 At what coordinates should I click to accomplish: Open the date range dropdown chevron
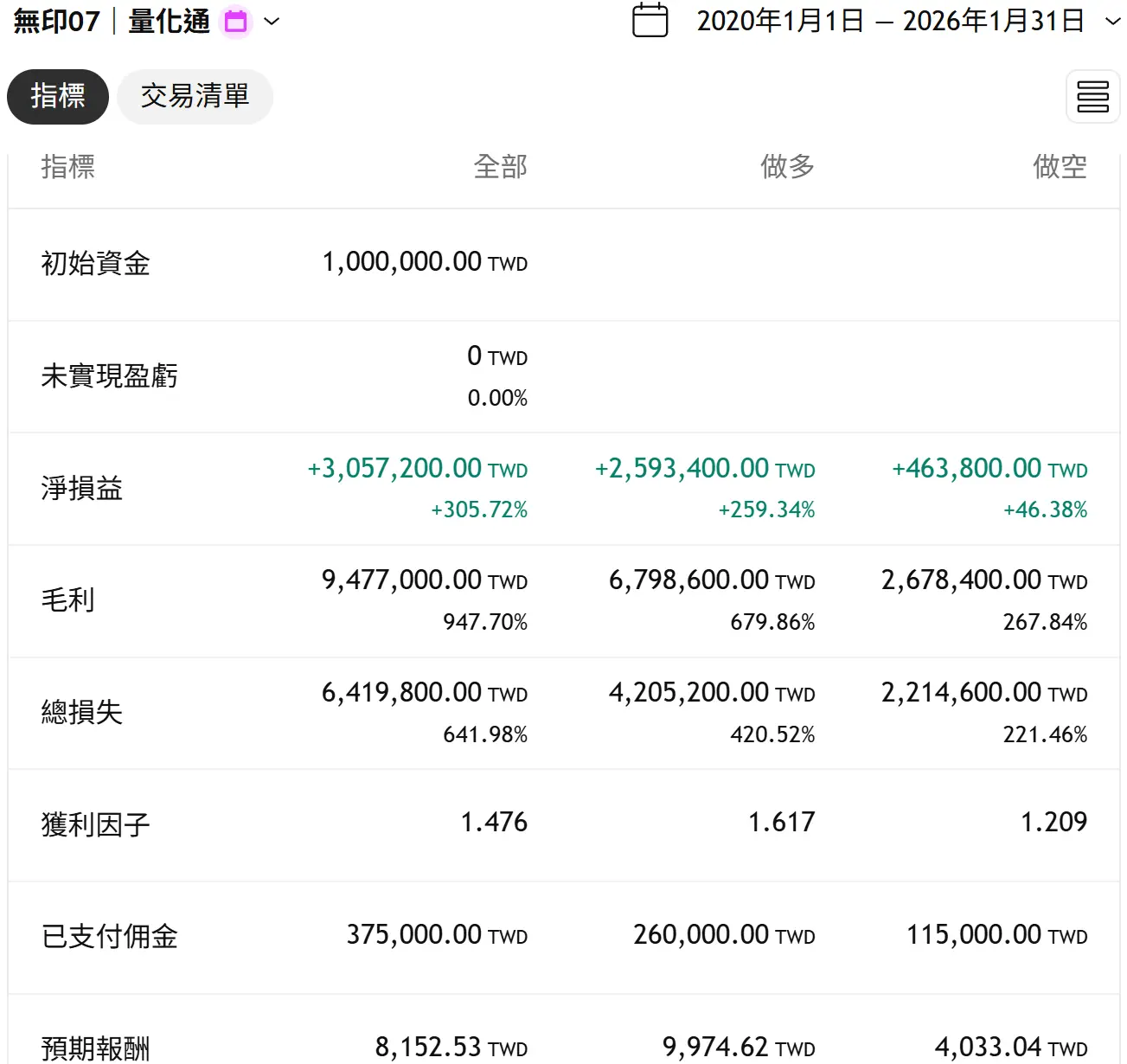click(1110, 22)
